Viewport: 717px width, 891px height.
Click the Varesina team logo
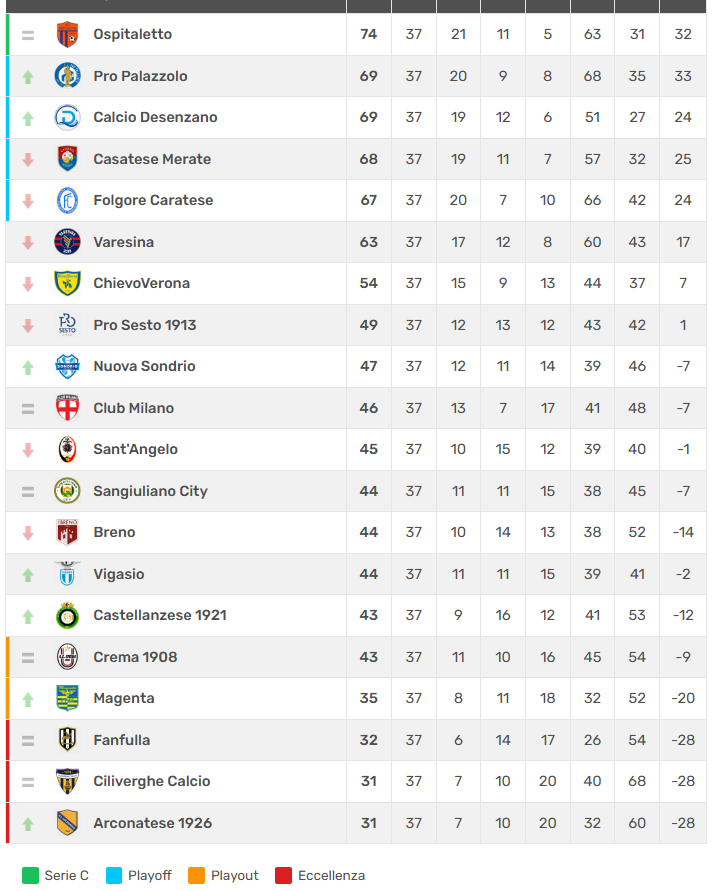click(x=67, y=242)
